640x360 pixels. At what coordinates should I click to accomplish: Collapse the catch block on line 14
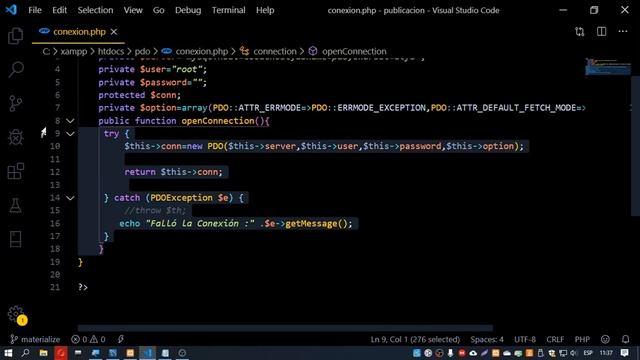click(70, 198)
